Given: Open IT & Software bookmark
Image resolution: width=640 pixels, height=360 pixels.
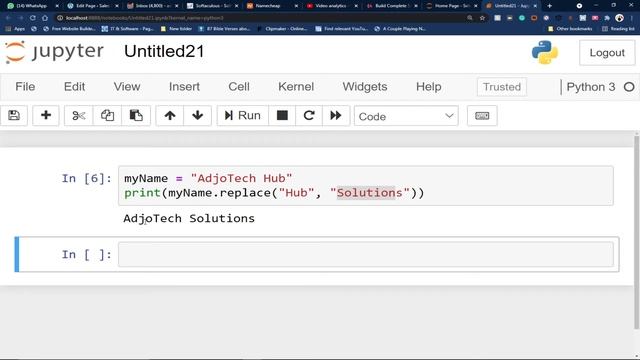Looking at the screenshot, I should pos(128,29).
